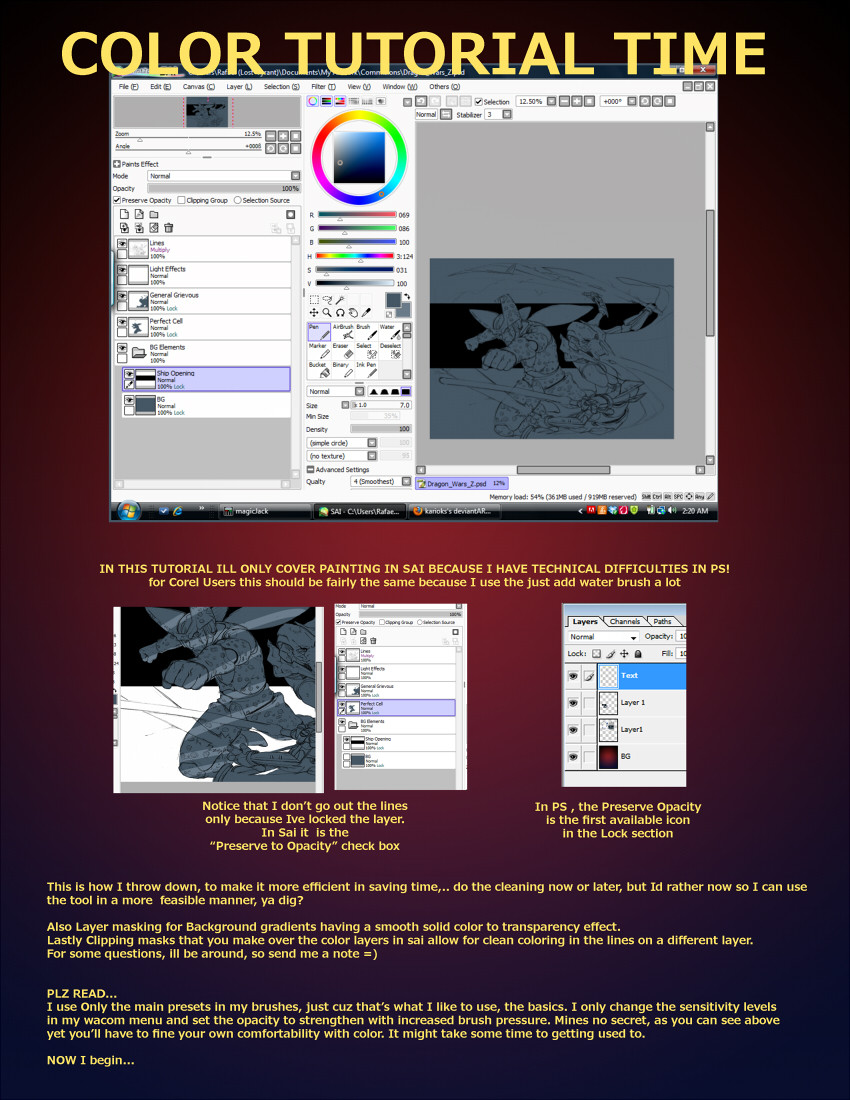Open karioks's deviantART taskbar button
This screenshot has width=850, height=1100.
[x=456, y=511]
